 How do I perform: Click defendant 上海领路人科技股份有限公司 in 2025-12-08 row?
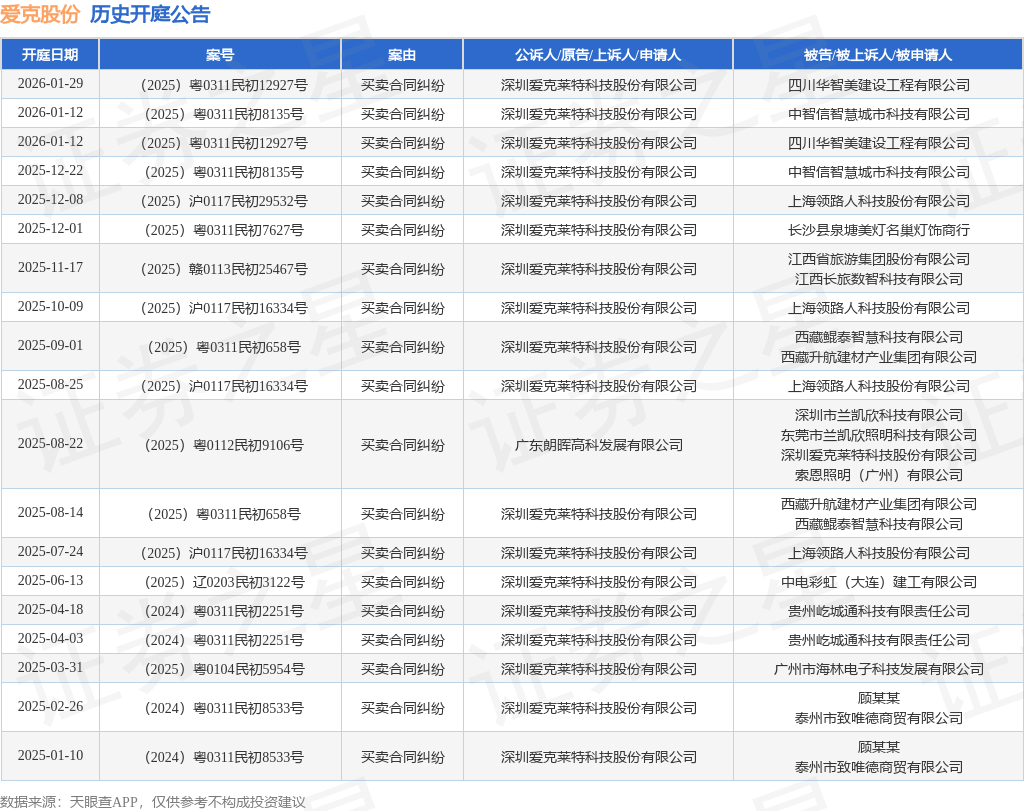click(878, 201)
